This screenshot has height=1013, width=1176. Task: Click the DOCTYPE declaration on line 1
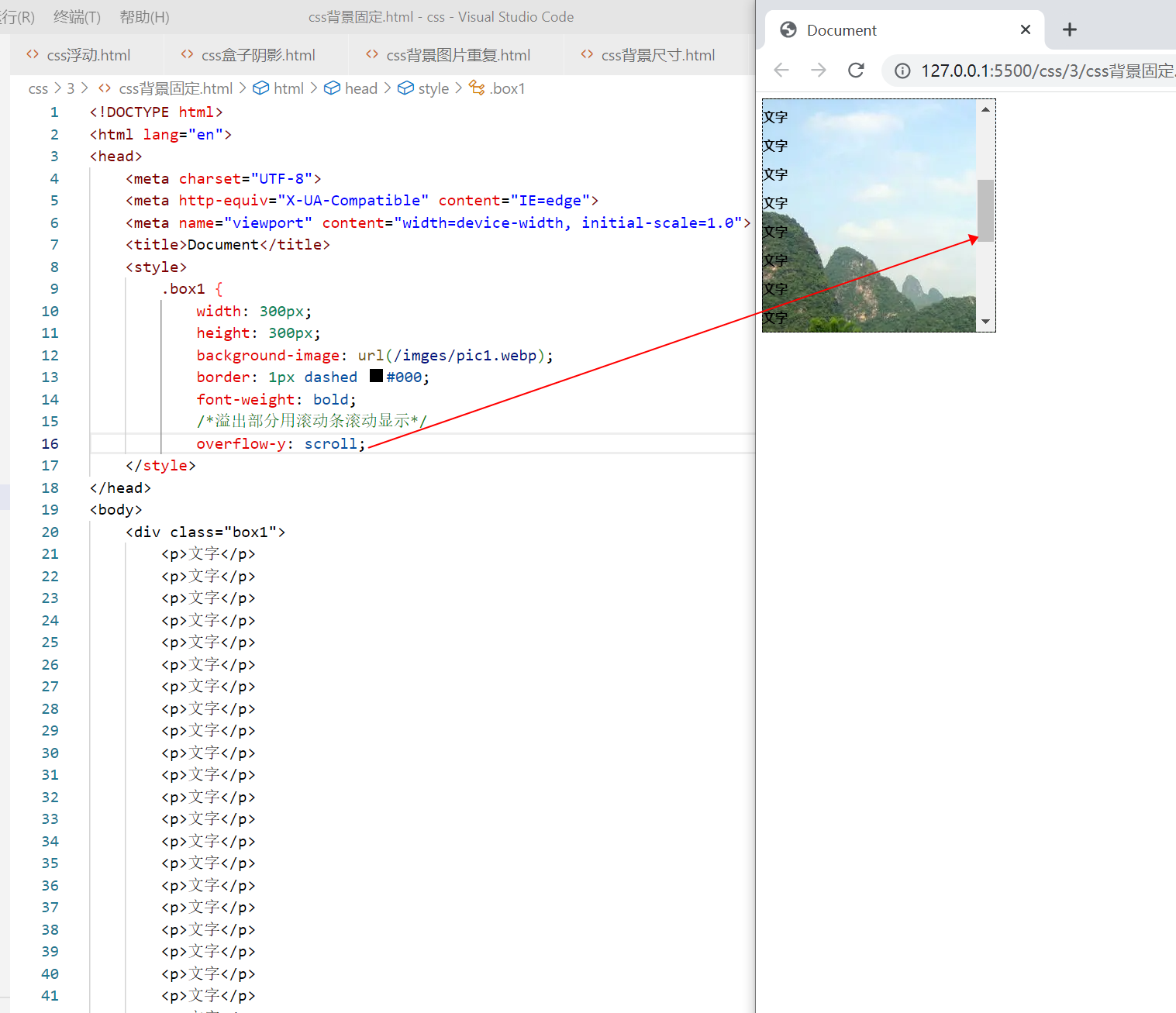click(156, 112)
